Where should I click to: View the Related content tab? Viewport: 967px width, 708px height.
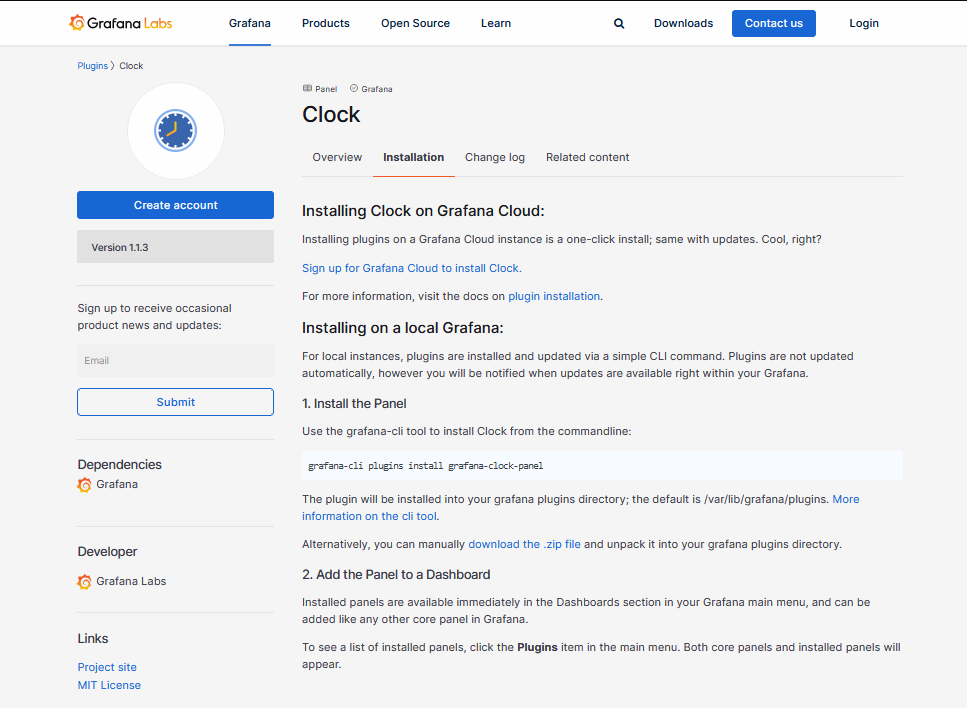587,157
